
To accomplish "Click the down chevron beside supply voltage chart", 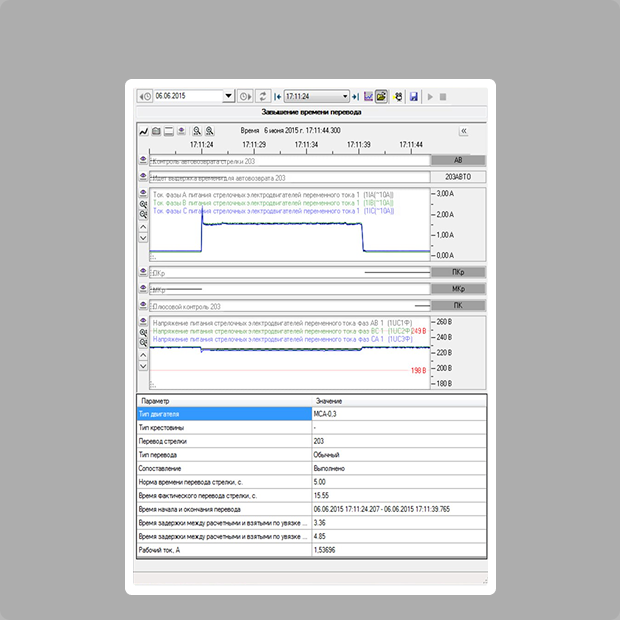I will [x=143, y=366].
